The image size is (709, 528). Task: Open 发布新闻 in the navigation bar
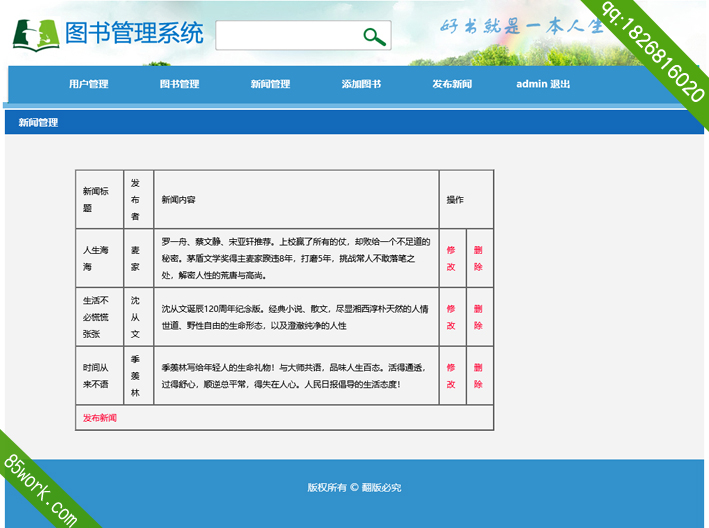coord(452,84)
